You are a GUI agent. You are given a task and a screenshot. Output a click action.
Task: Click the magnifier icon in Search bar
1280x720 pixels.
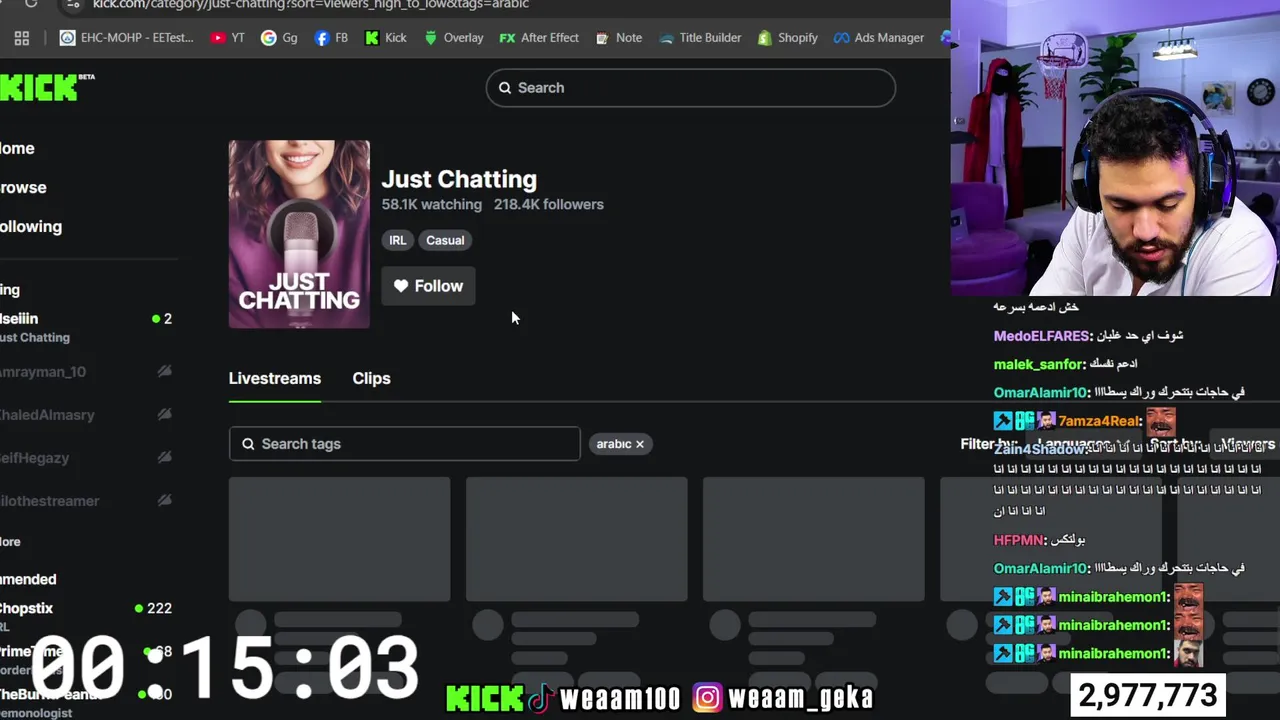pyautogui.click(x=505, y=88)
